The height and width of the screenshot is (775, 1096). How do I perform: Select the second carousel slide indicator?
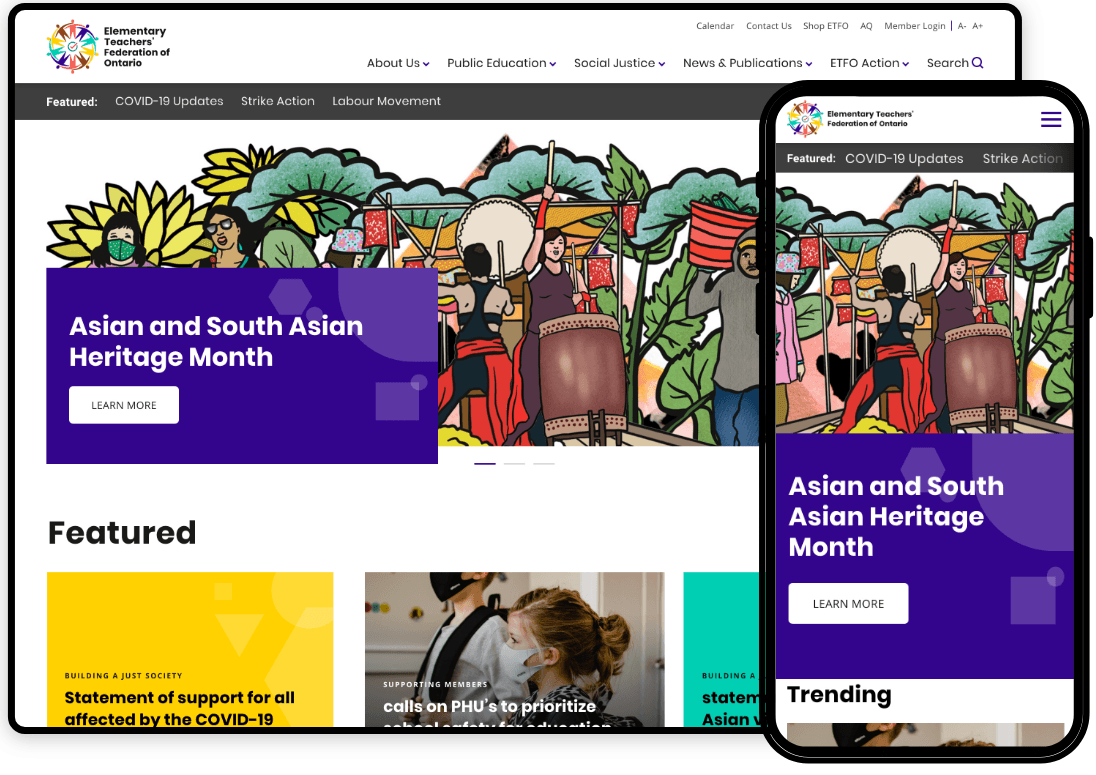coord(514,464)
